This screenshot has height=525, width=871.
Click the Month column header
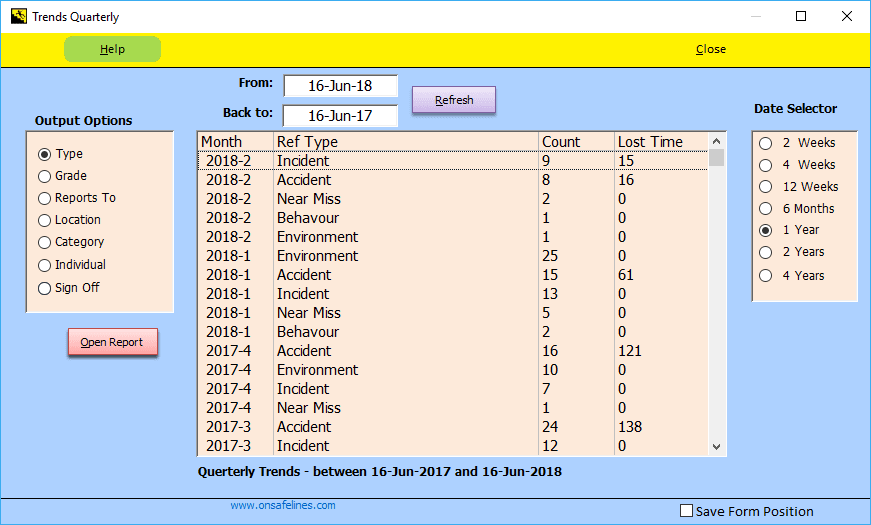tap(236, 142)
